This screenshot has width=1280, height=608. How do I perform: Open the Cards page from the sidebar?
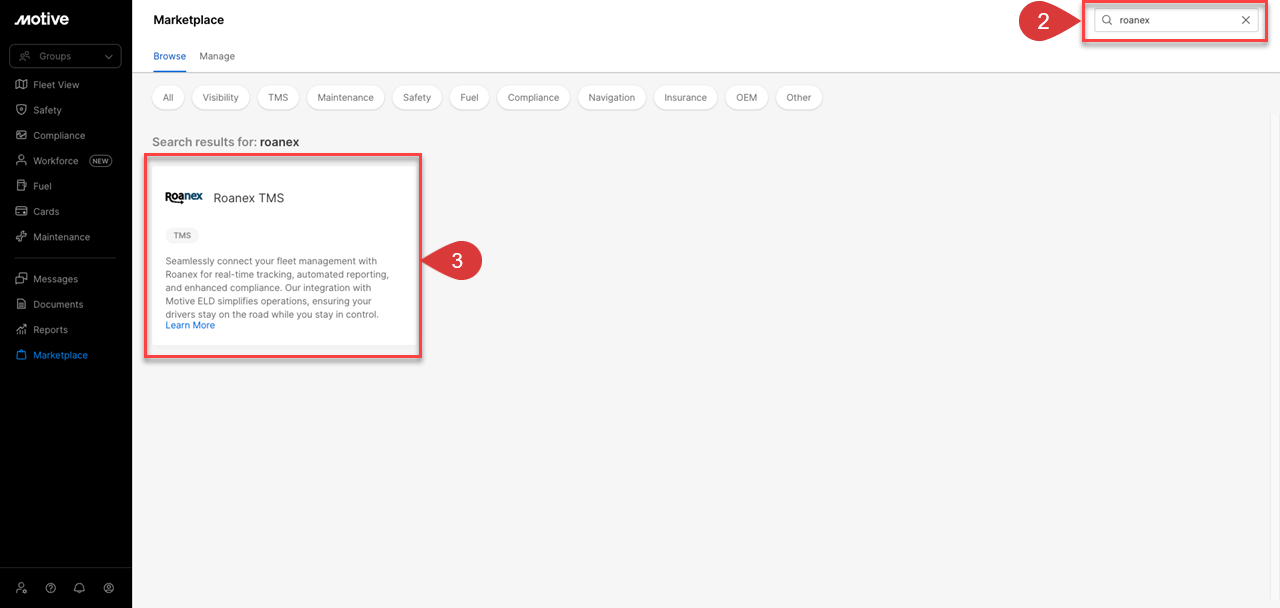46,212
